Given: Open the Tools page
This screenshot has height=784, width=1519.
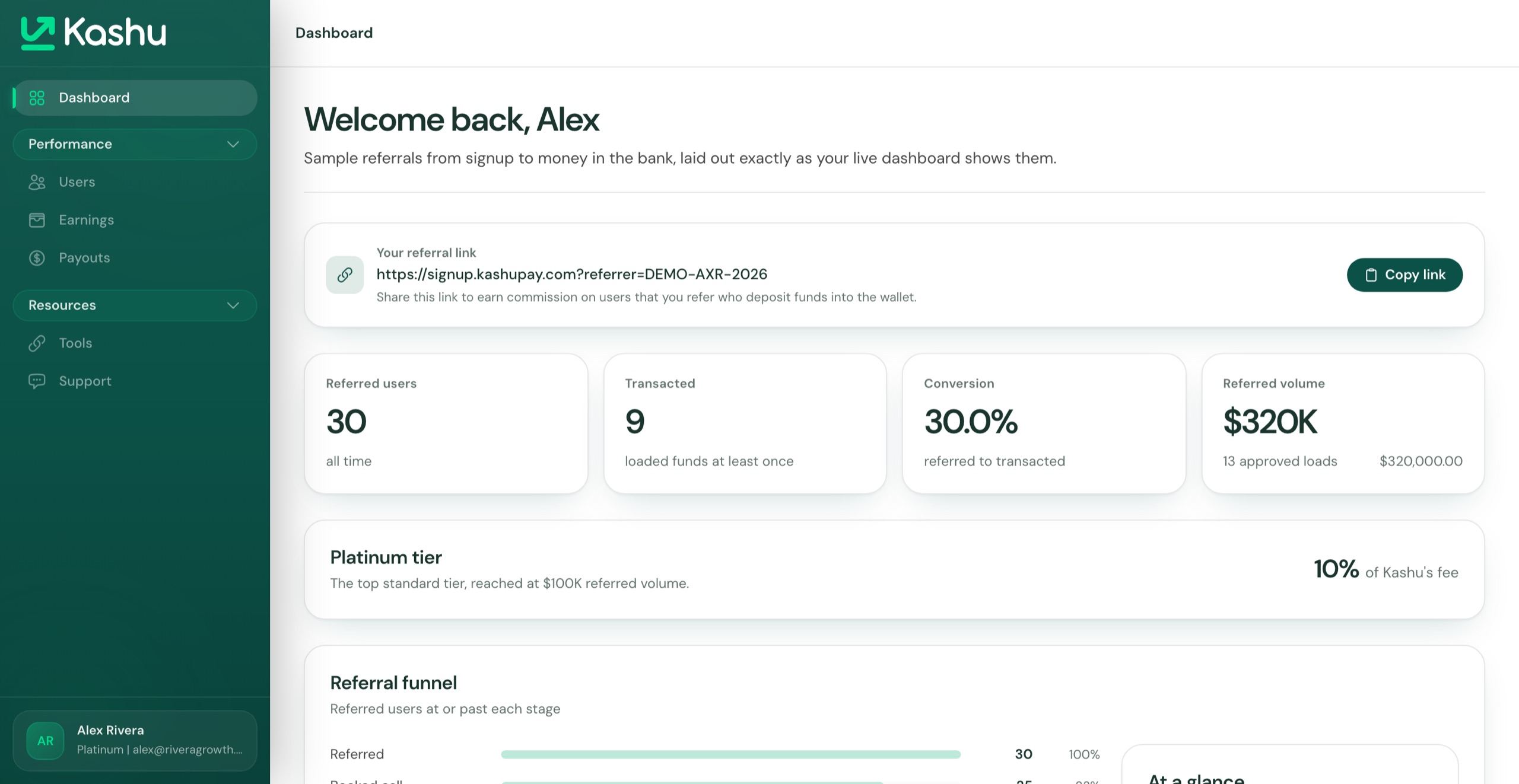Looking at the screenshot, I should pos(135,343).
